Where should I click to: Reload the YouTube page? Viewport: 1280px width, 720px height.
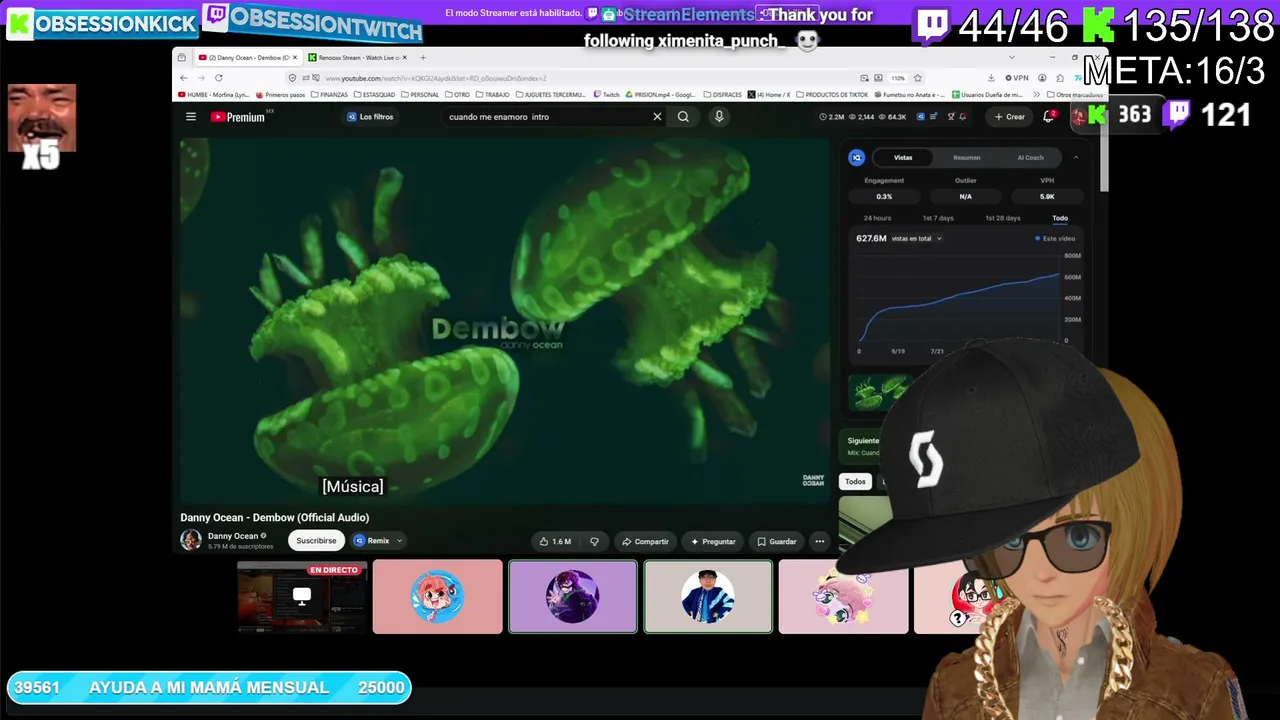[x=218, y=78]
